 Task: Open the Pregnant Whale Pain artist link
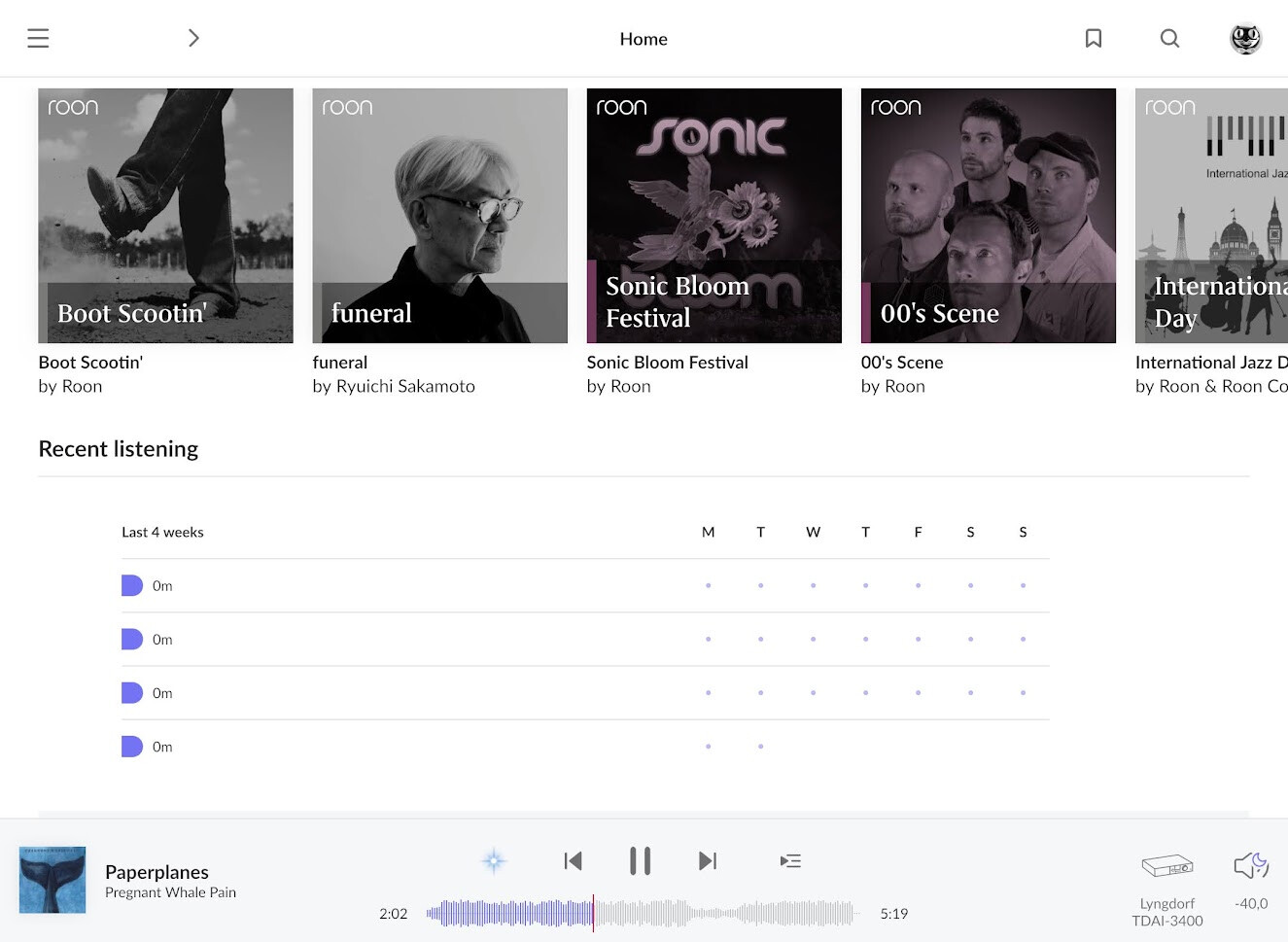170,892
